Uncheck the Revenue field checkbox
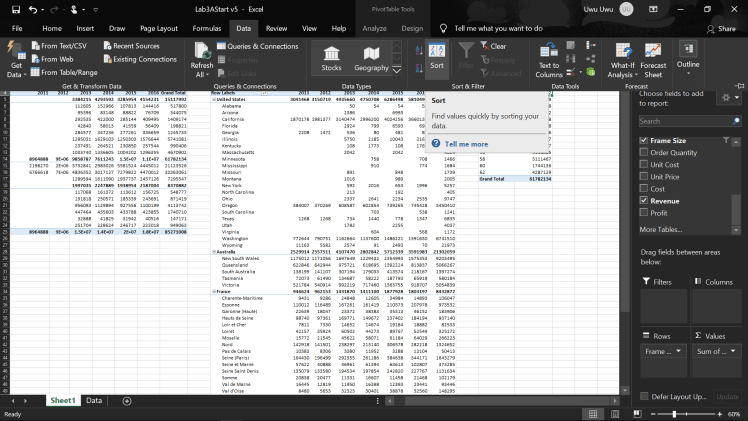The height and width of the screenshot is (421, 748). 644,200
